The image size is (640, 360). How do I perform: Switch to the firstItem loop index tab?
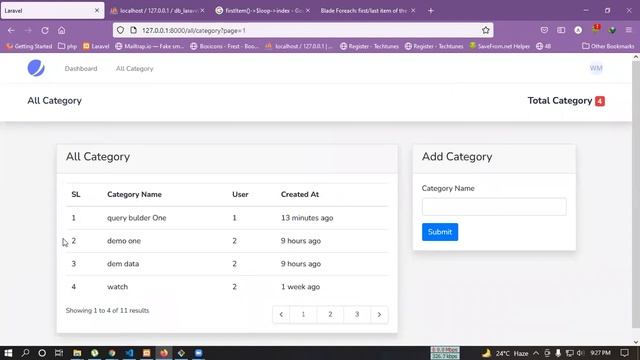(x=263, y=11)
